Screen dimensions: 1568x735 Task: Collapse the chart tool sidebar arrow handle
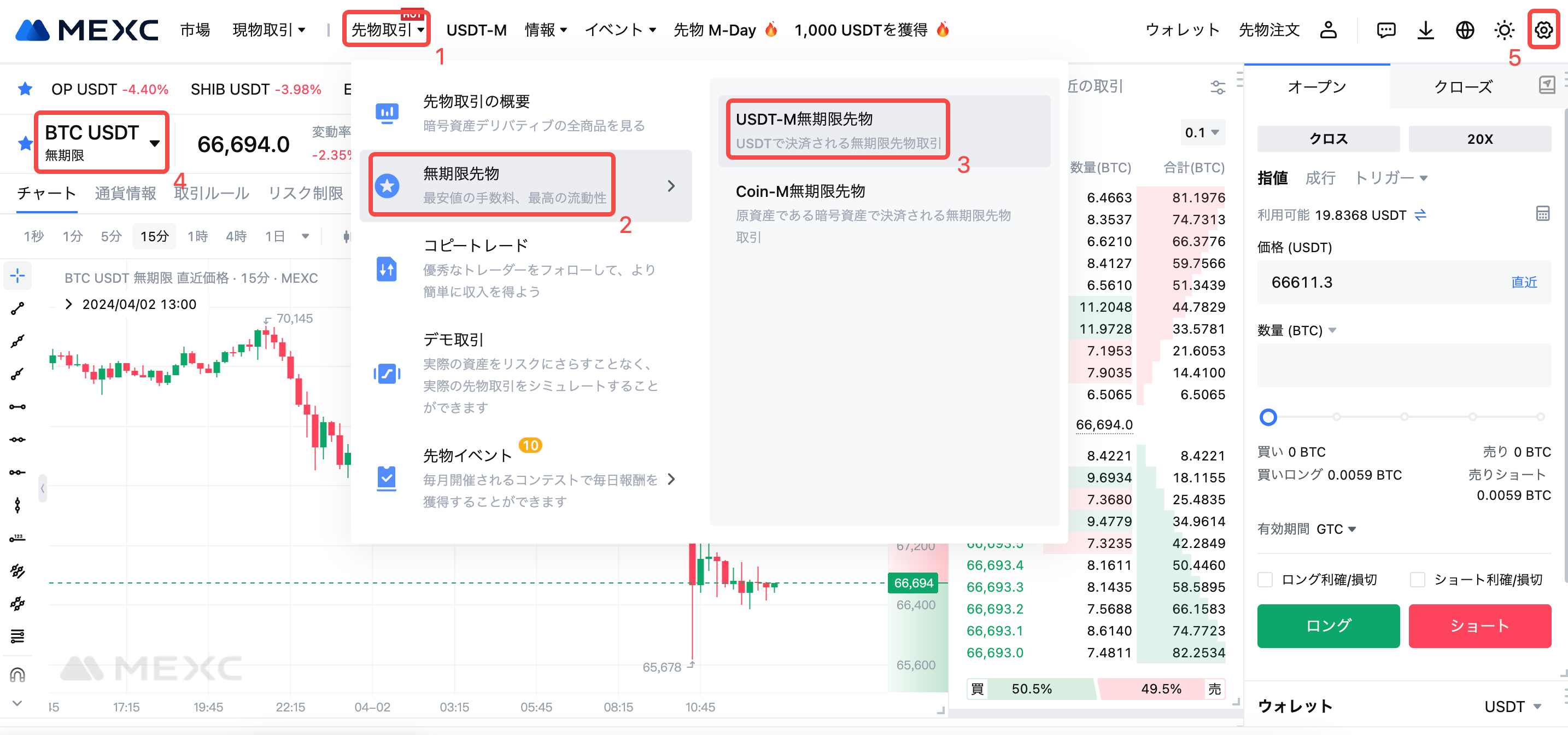(43, 488)
